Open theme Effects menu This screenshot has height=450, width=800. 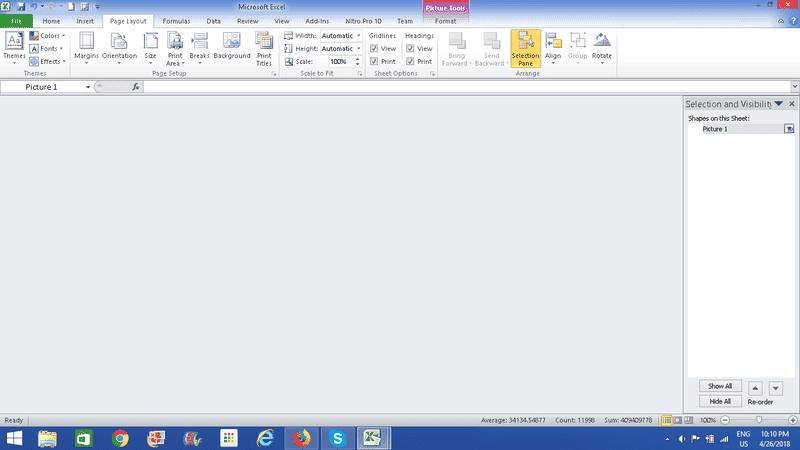(47, 61)
